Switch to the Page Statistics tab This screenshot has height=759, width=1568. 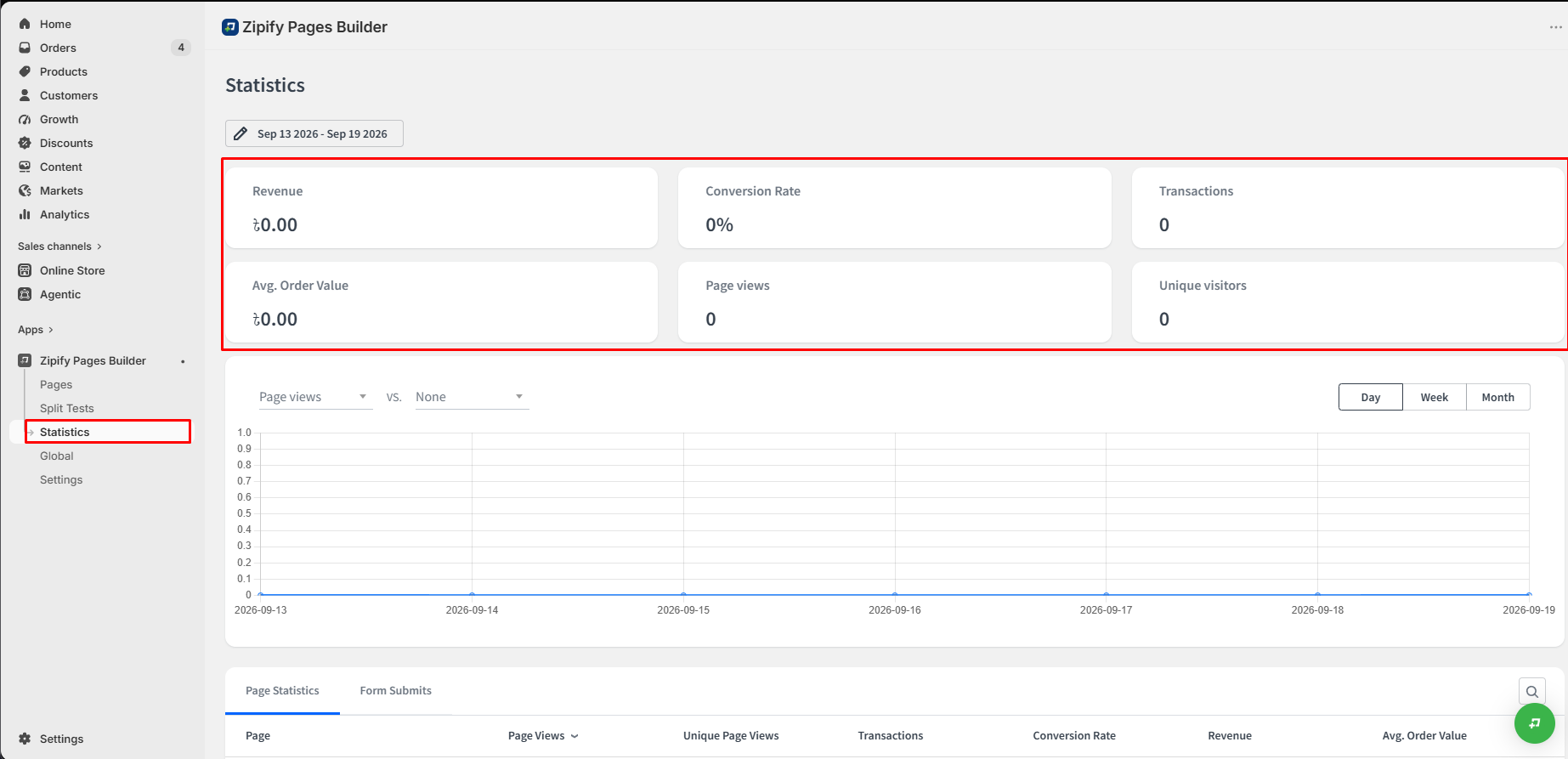(282, 691)
